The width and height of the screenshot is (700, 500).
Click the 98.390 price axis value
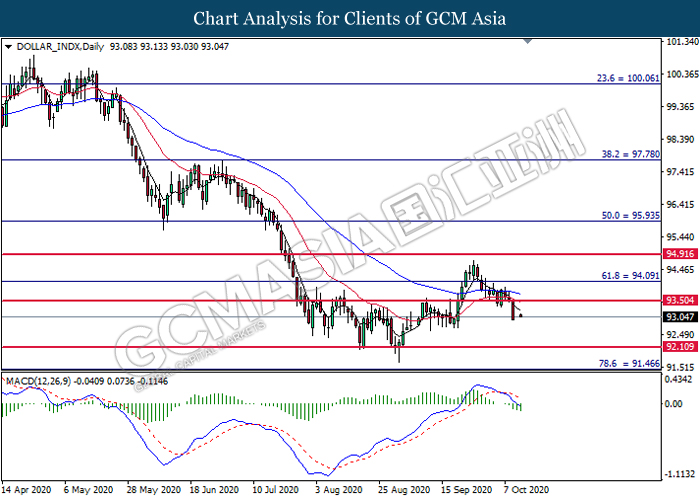pos(680,139)
